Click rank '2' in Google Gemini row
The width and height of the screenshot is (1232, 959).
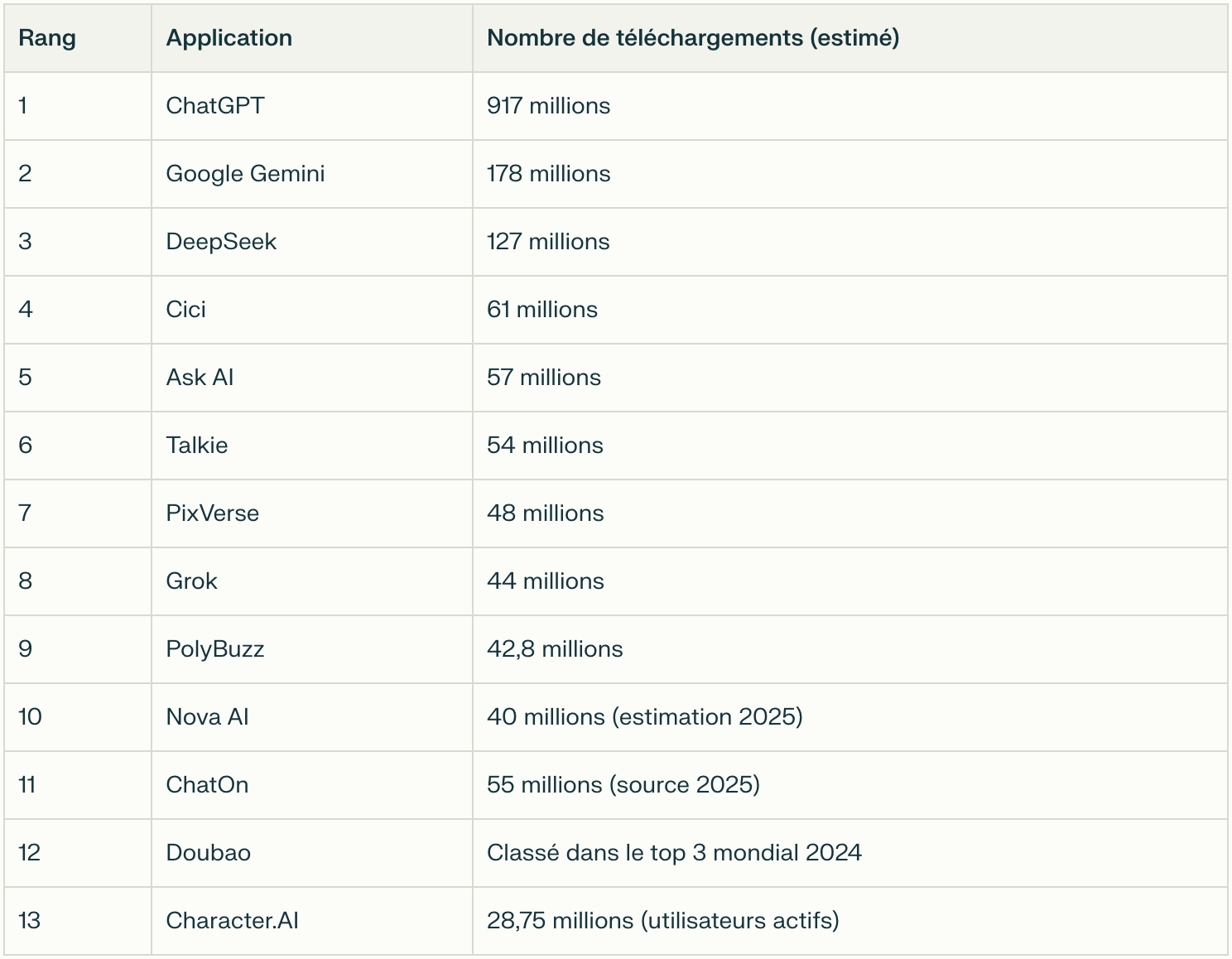pos(26,174)
